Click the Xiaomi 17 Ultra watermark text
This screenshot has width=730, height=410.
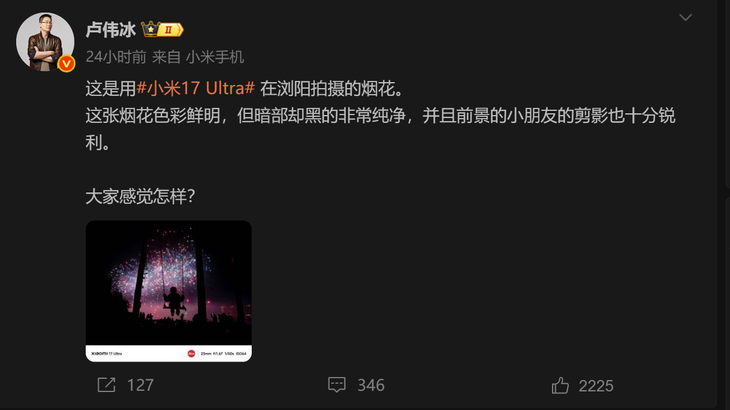107,354
